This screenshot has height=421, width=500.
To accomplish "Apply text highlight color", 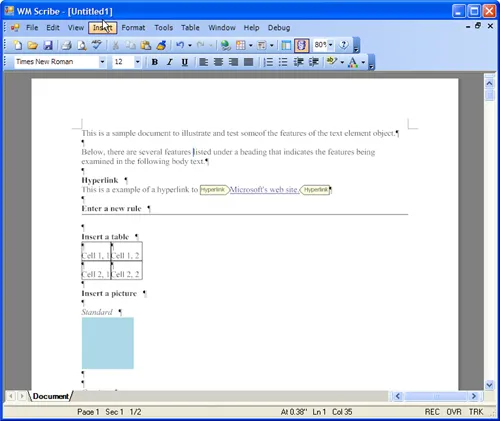I will click(x=331, y=62).
